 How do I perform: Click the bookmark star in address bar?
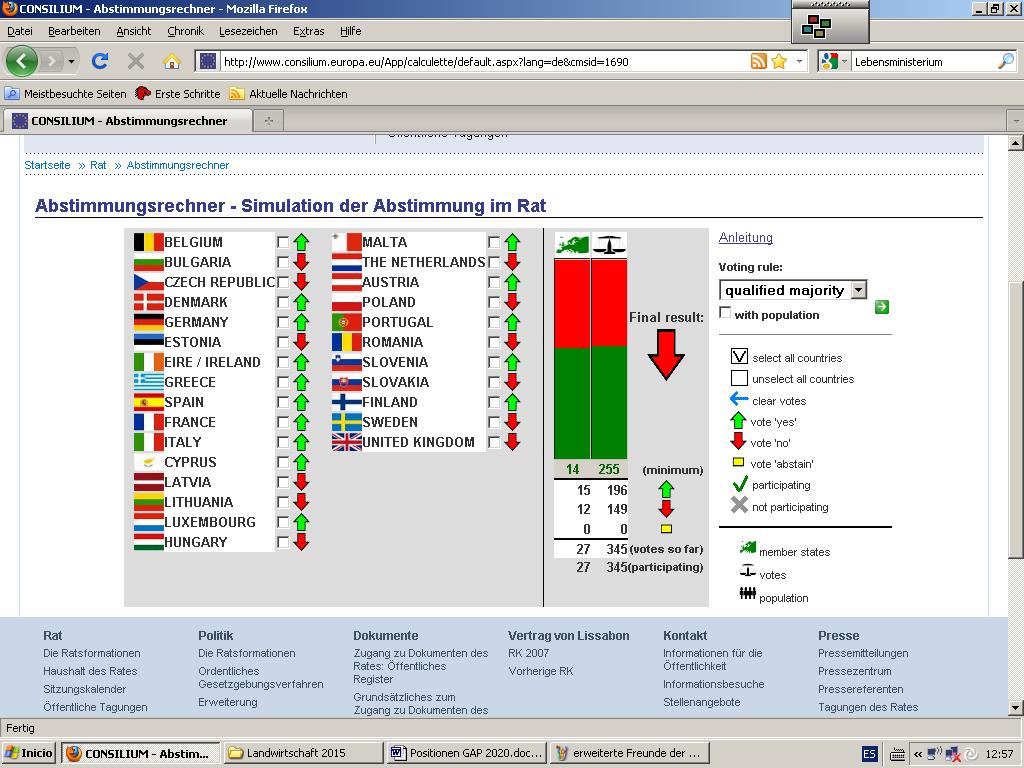779,61
